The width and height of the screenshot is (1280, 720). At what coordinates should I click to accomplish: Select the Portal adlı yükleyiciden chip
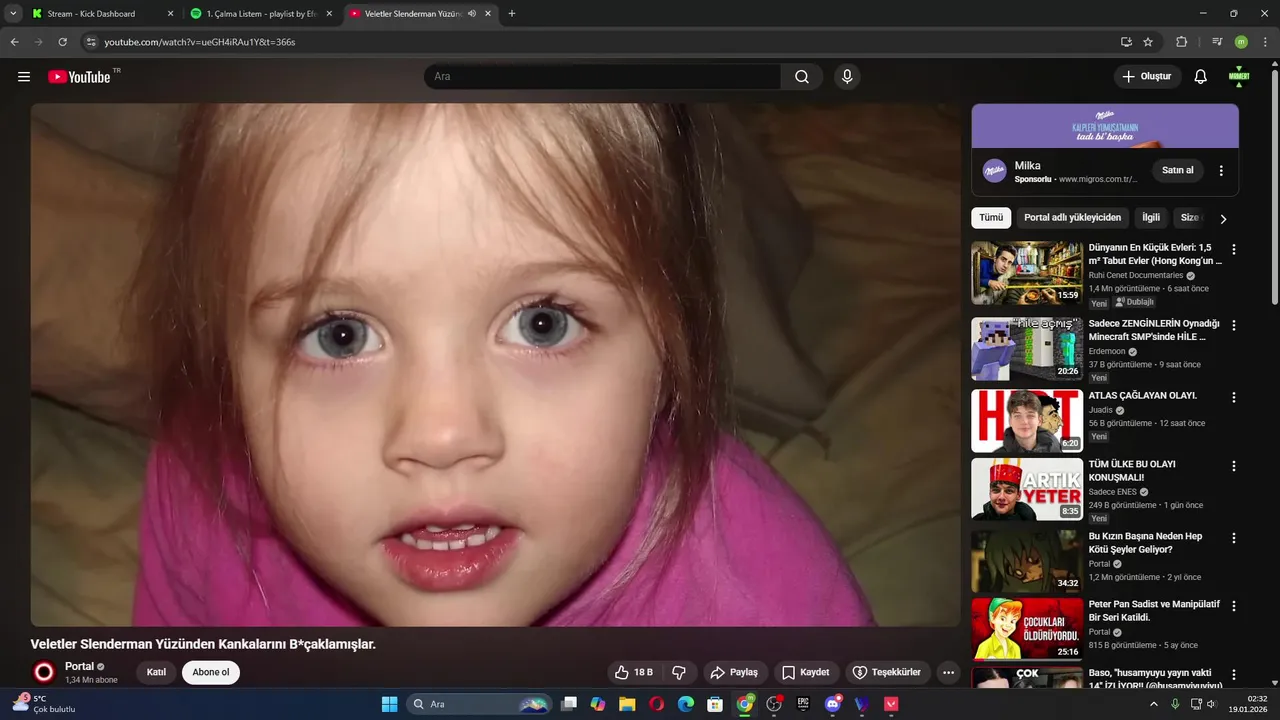[1073, 217]
